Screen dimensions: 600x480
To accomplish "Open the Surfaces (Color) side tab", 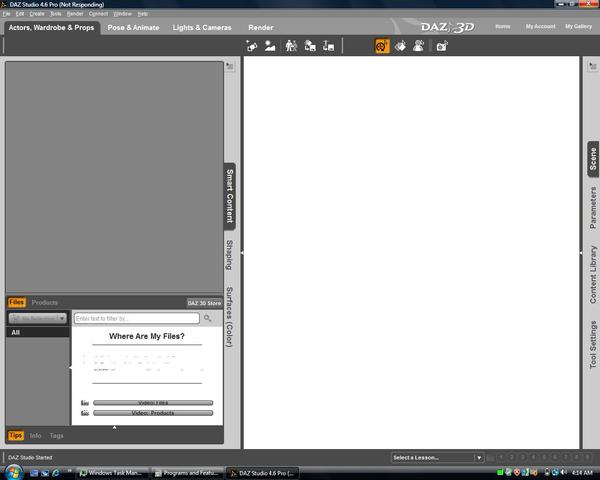I will (x=230, y=317).
